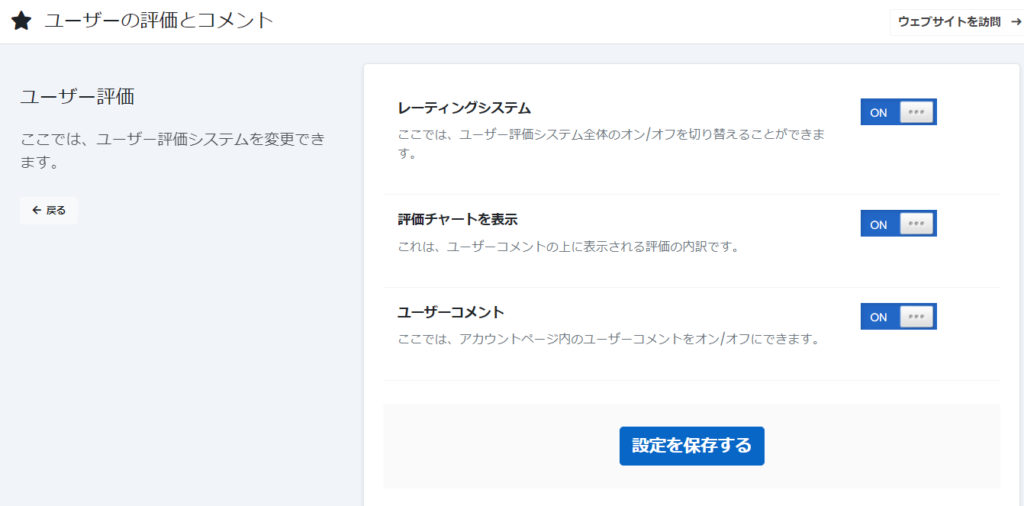Save settings with 設定を保存する button

click(x=691, y=446)
